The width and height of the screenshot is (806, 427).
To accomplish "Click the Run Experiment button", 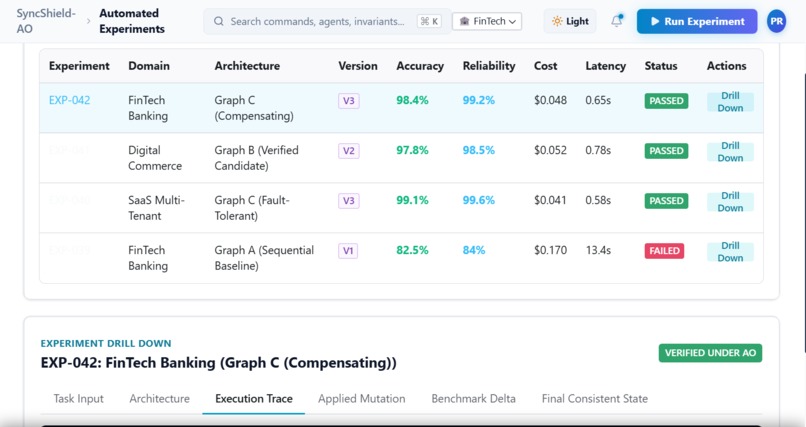I will (x=697, y=22).
